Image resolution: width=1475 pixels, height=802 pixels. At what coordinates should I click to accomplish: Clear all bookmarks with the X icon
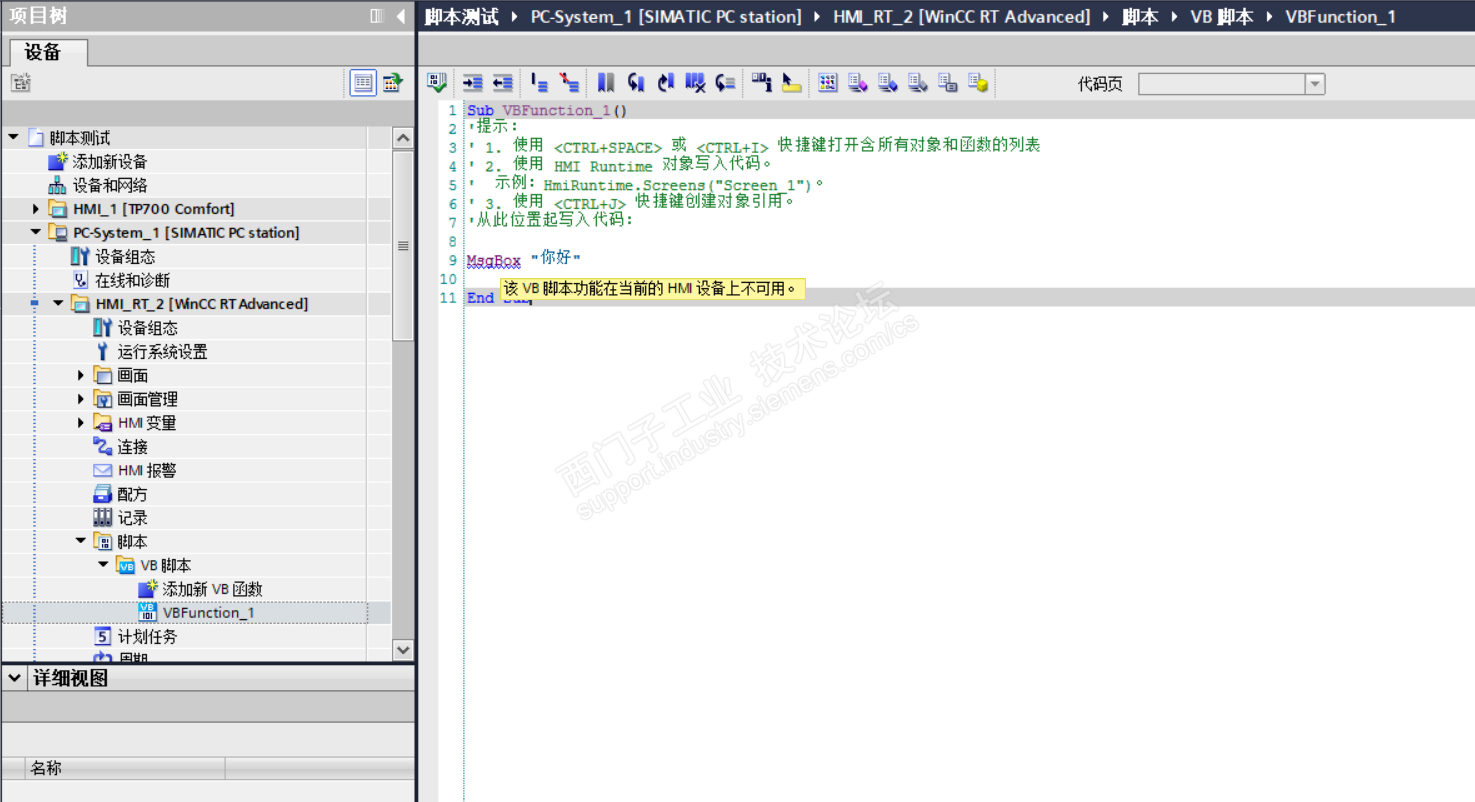pos(696,83)
